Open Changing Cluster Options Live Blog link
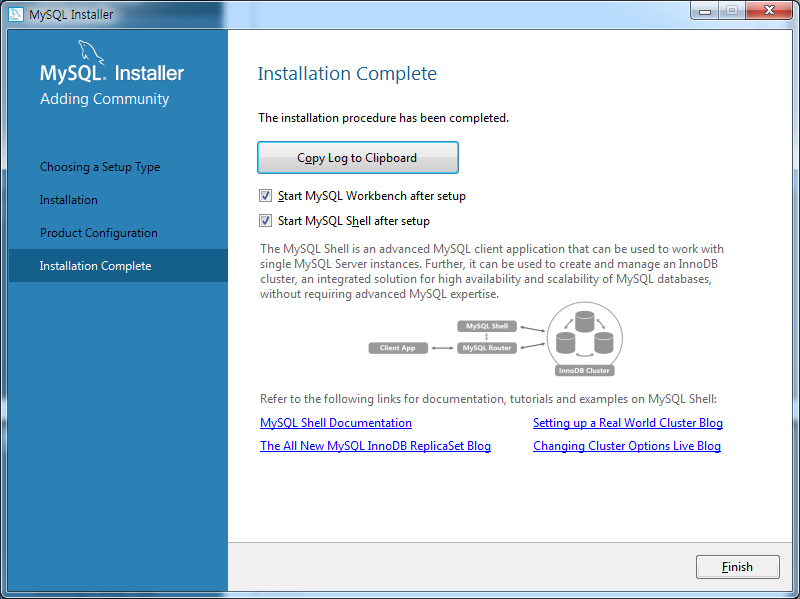The width and height of the screenshot is (800, 599). [627, 446]
